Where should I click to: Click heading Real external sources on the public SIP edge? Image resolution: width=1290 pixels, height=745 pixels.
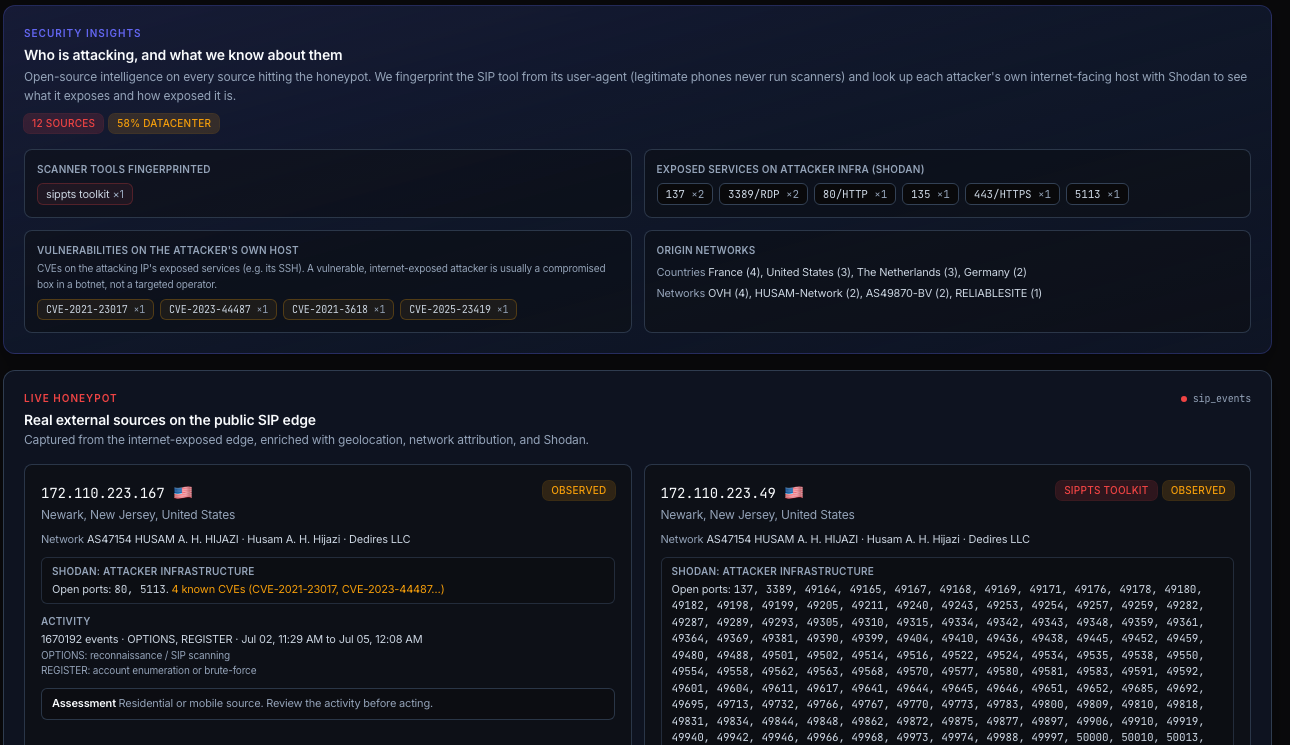pos(170,420)
